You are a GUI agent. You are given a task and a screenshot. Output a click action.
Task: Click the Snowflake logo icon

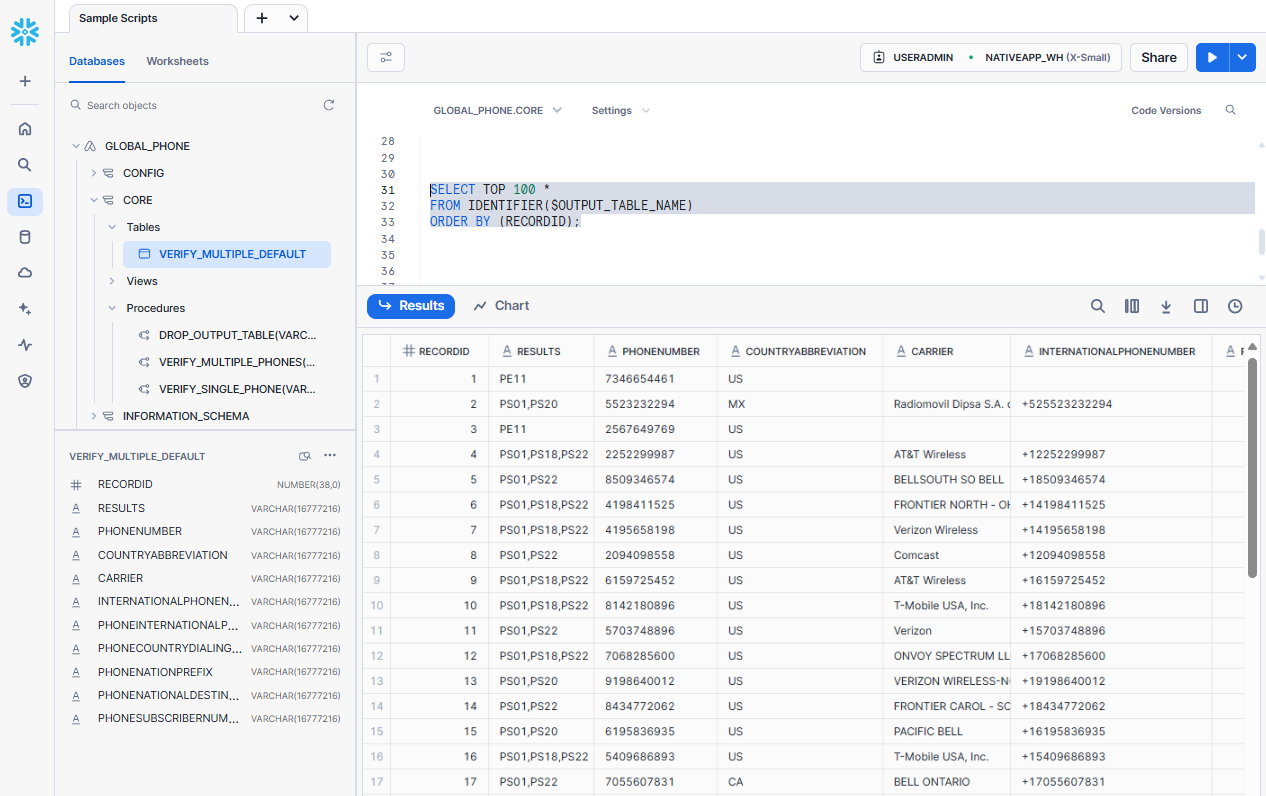click(25, 32)
